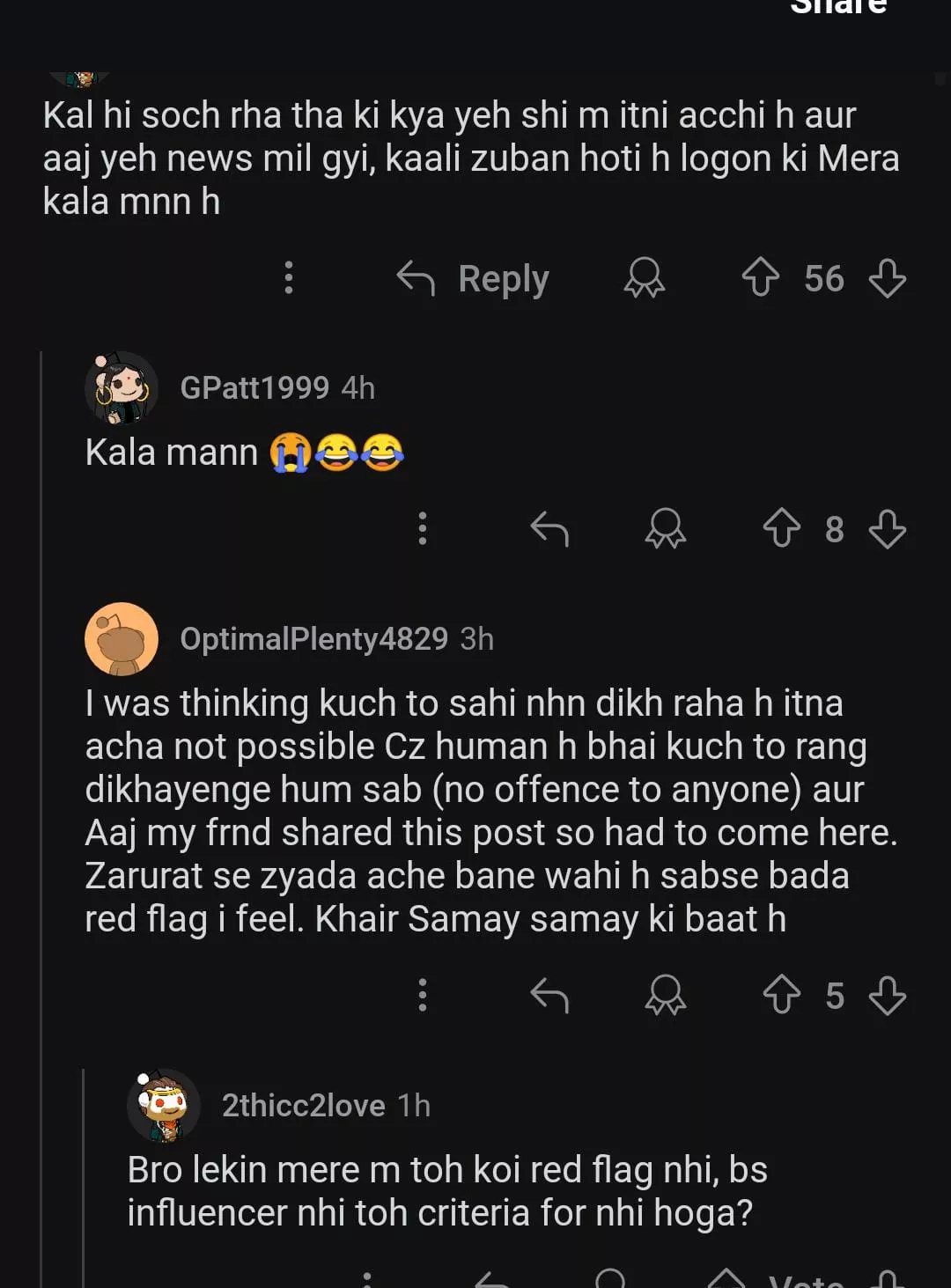
Task: Open more options for GPatt1999's comment
Action: 423,529
